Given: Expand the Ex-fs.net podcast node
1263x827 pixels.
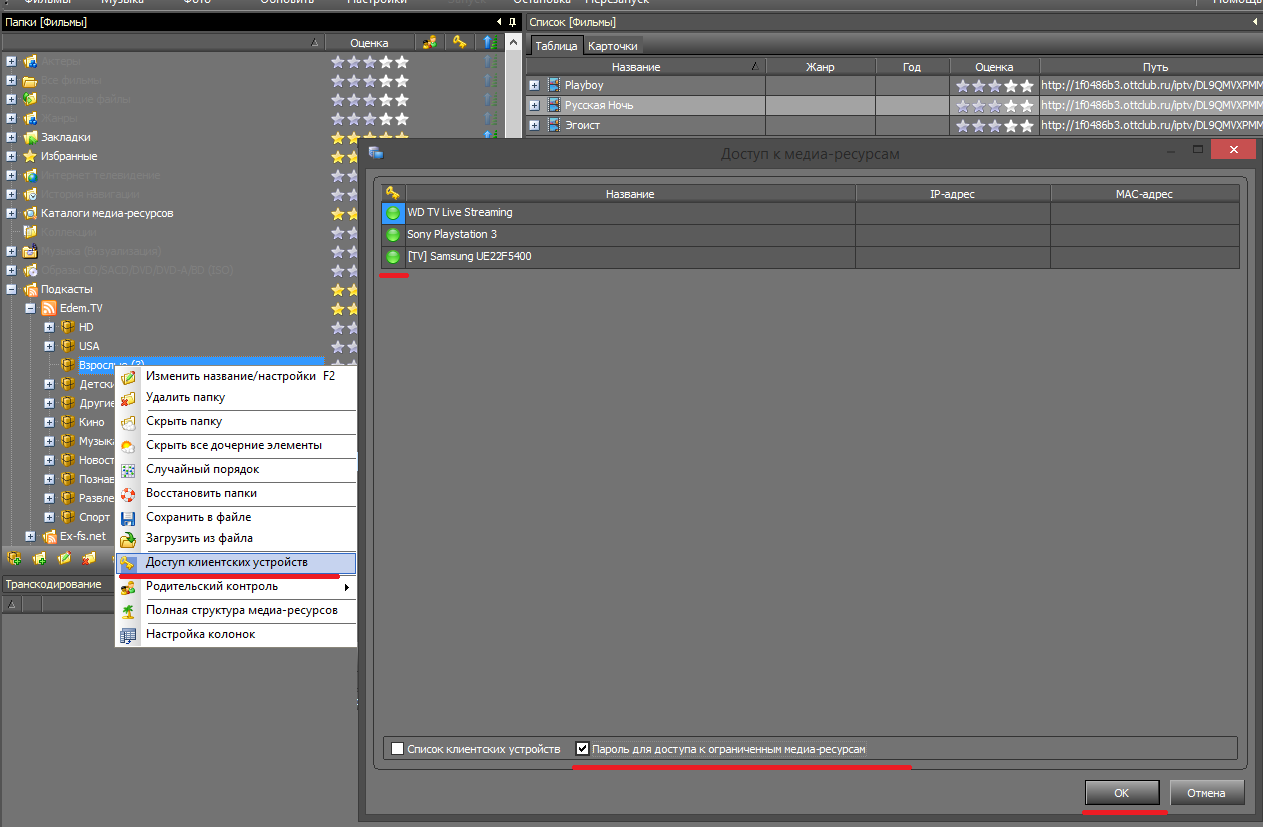Looking at the screenshot, I should (x=30, y=537).
